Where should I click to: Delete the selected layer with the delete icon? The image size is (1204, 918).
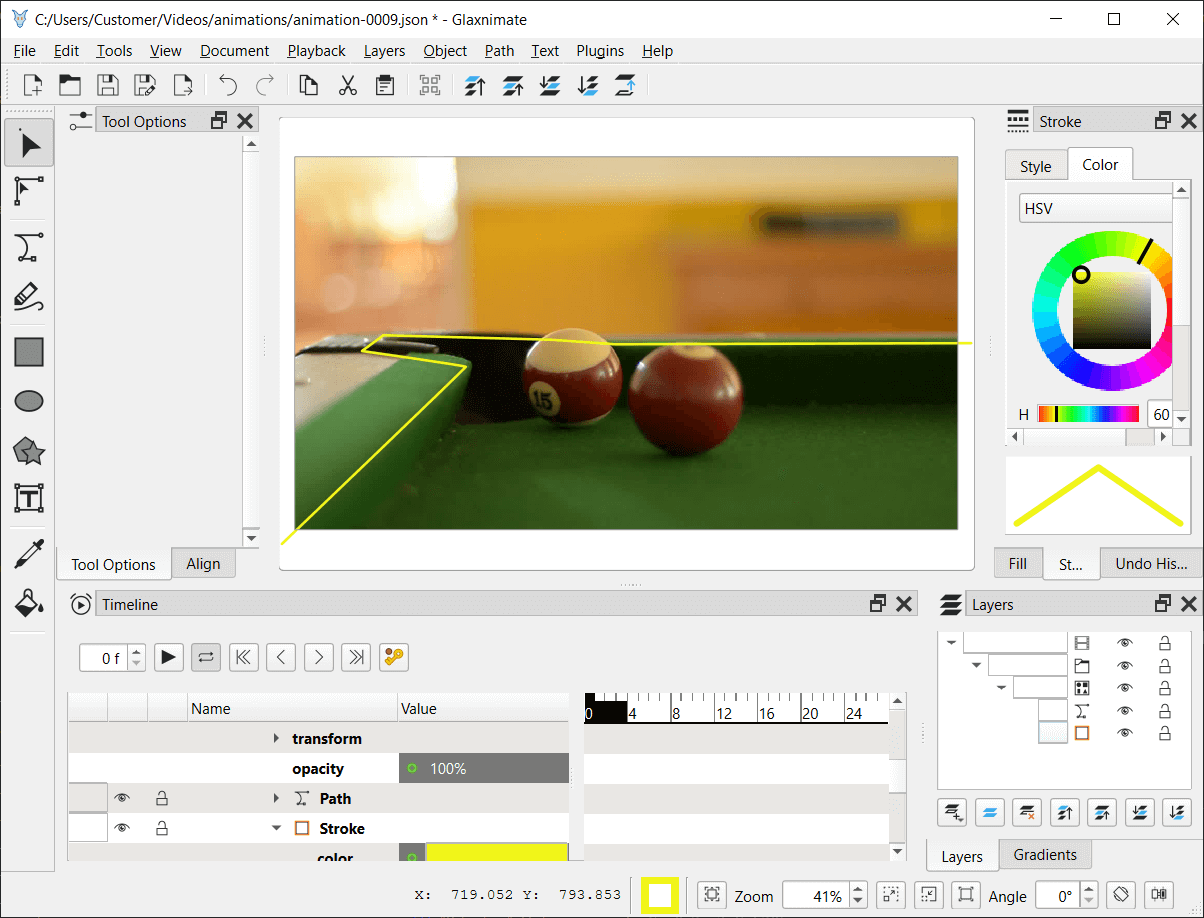coord(1027,812)
